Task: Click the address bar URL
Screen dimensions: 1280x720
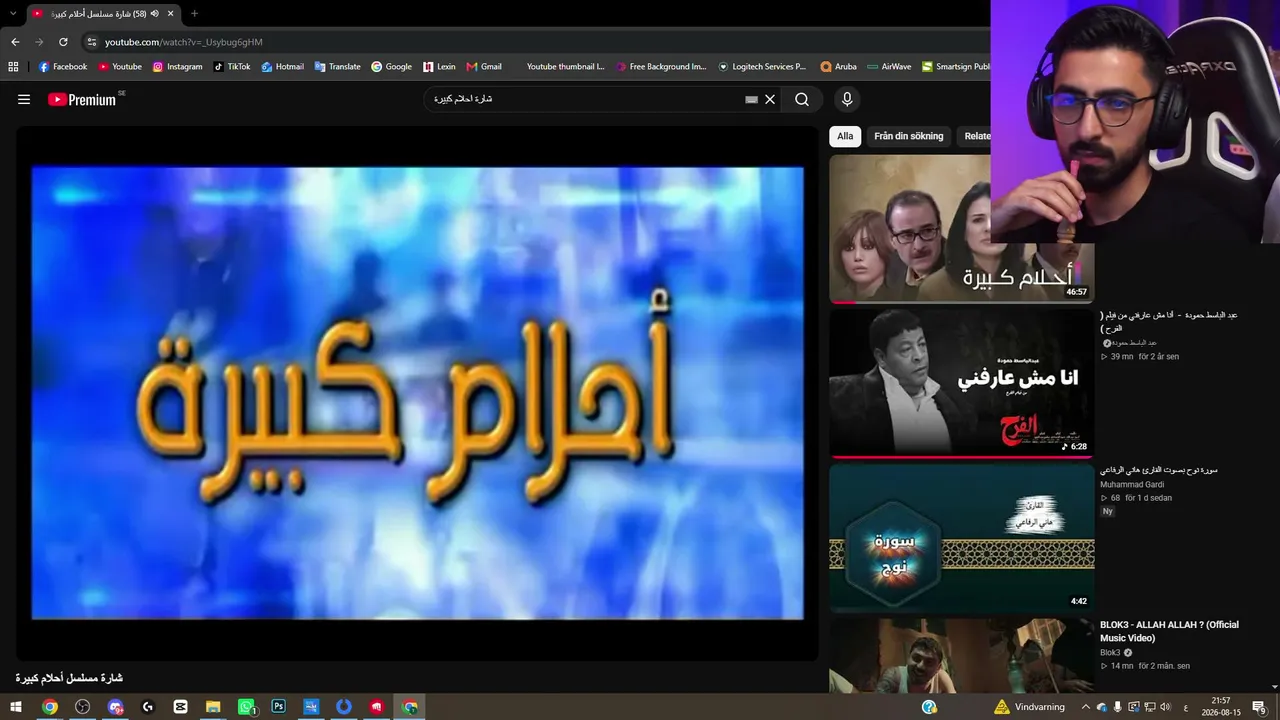Action: point(184,42)
